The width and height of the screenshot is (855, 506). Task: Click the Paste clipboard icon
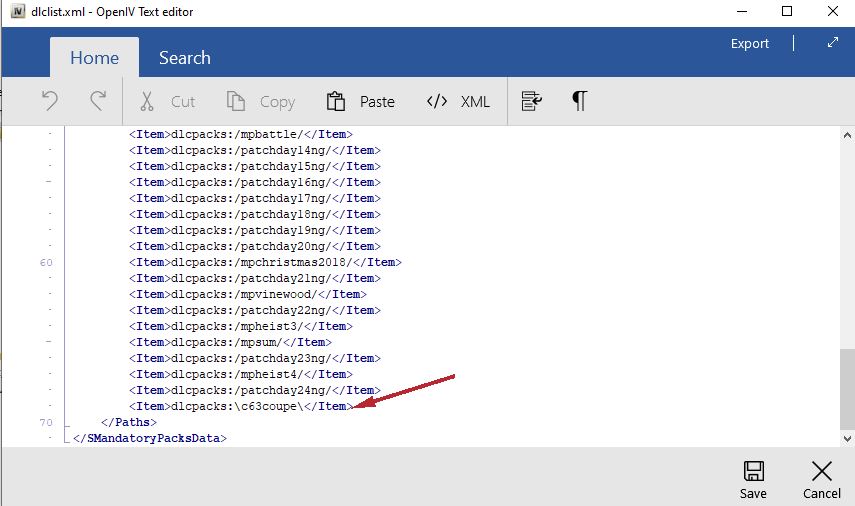point(336,101)
